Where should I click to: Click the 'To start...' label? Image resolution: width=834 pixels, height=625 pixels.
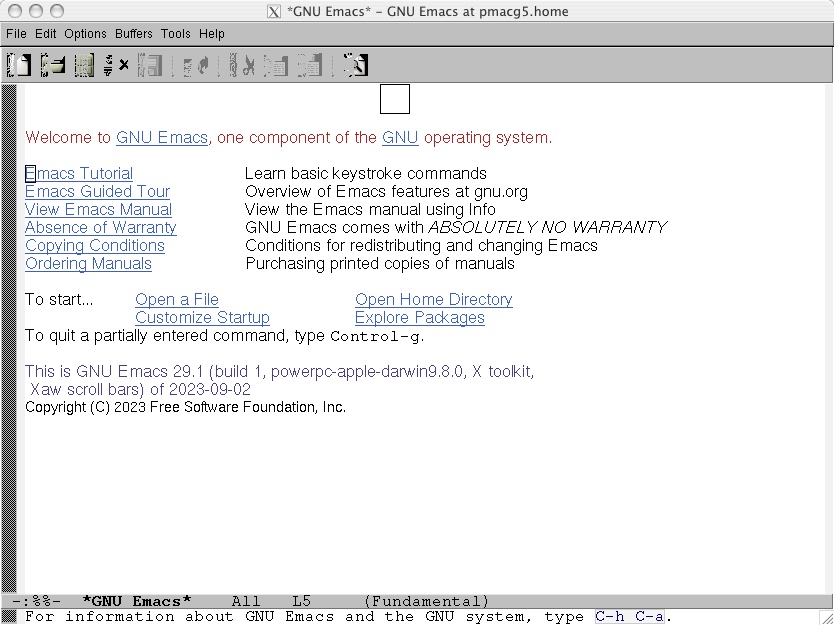59,299
